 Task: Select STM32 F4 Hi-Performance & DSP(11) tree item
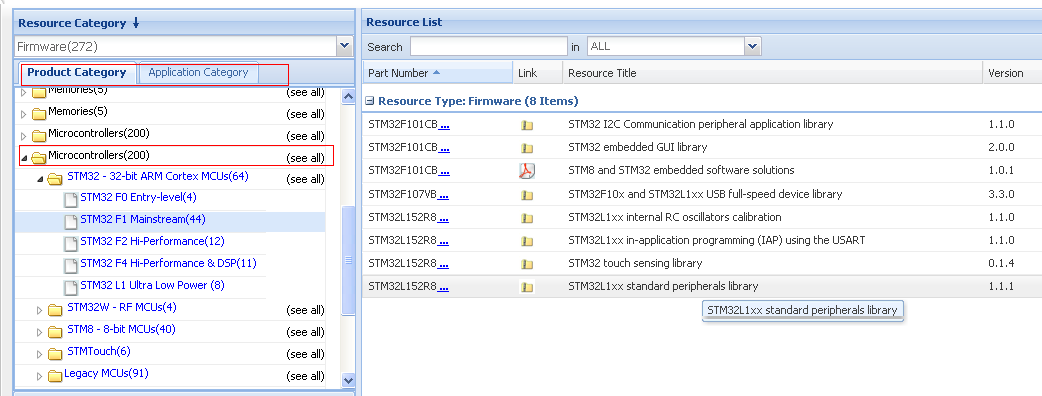pos(168,263)
